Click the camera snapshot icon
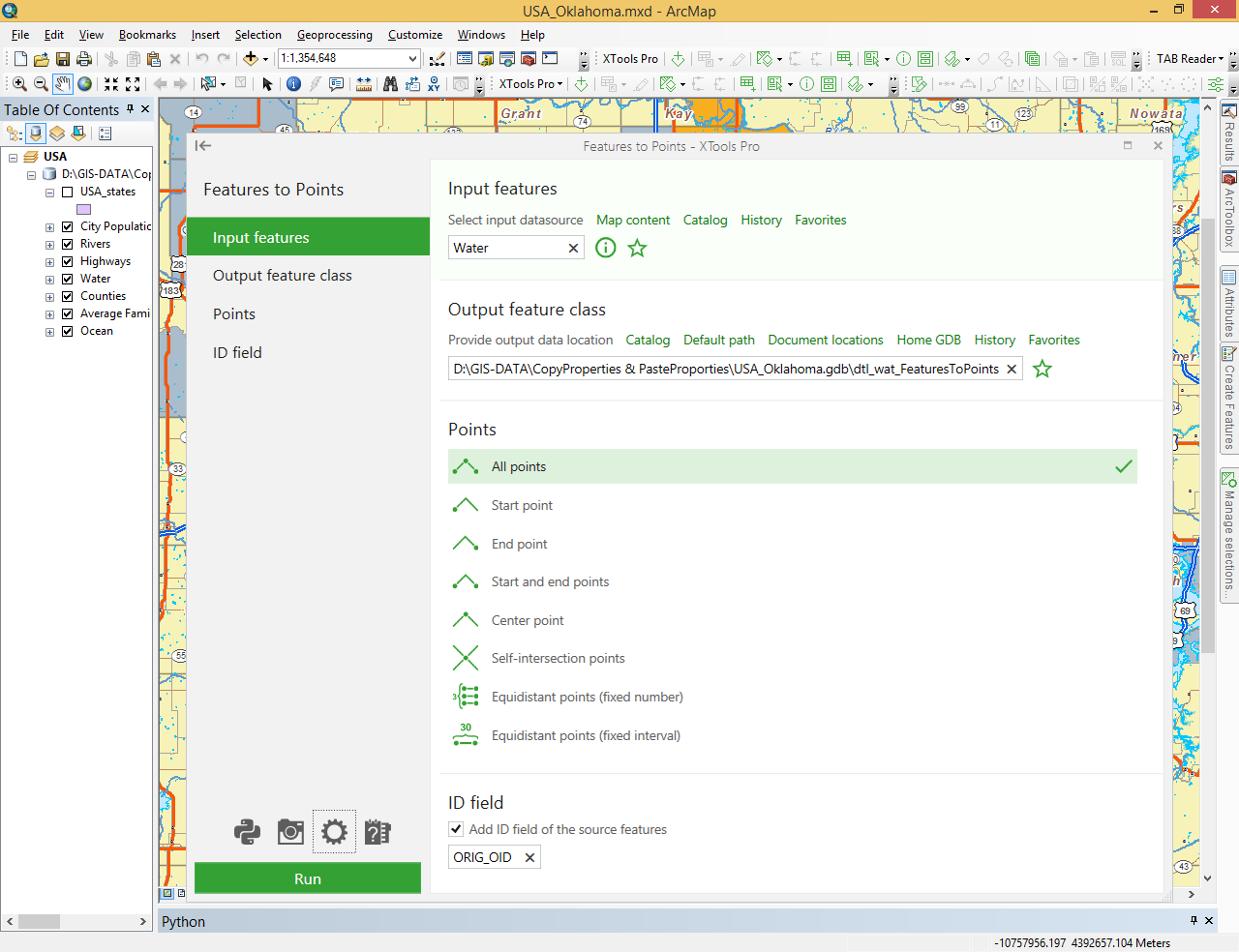The width and height of the screenshot is (1239, 952). point(290,832)
